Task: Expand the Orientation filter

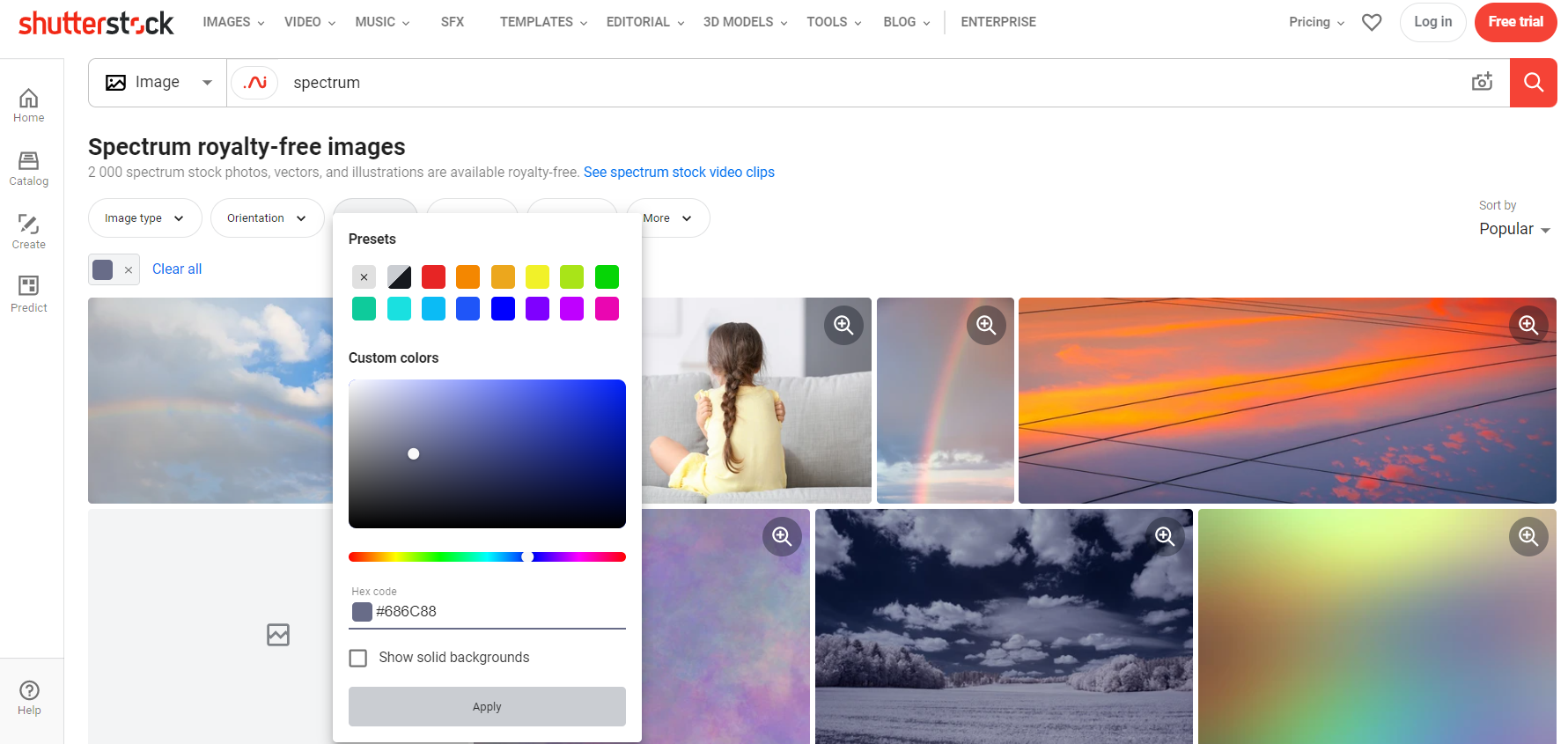Action: click(x=267, y=218)
